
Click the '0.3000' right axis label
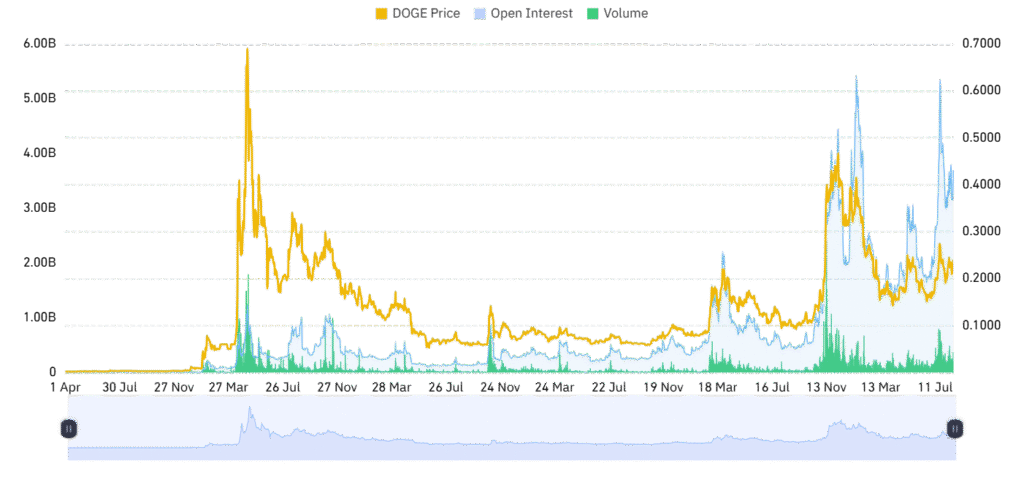pyautogui.click(x=982, y=231)
